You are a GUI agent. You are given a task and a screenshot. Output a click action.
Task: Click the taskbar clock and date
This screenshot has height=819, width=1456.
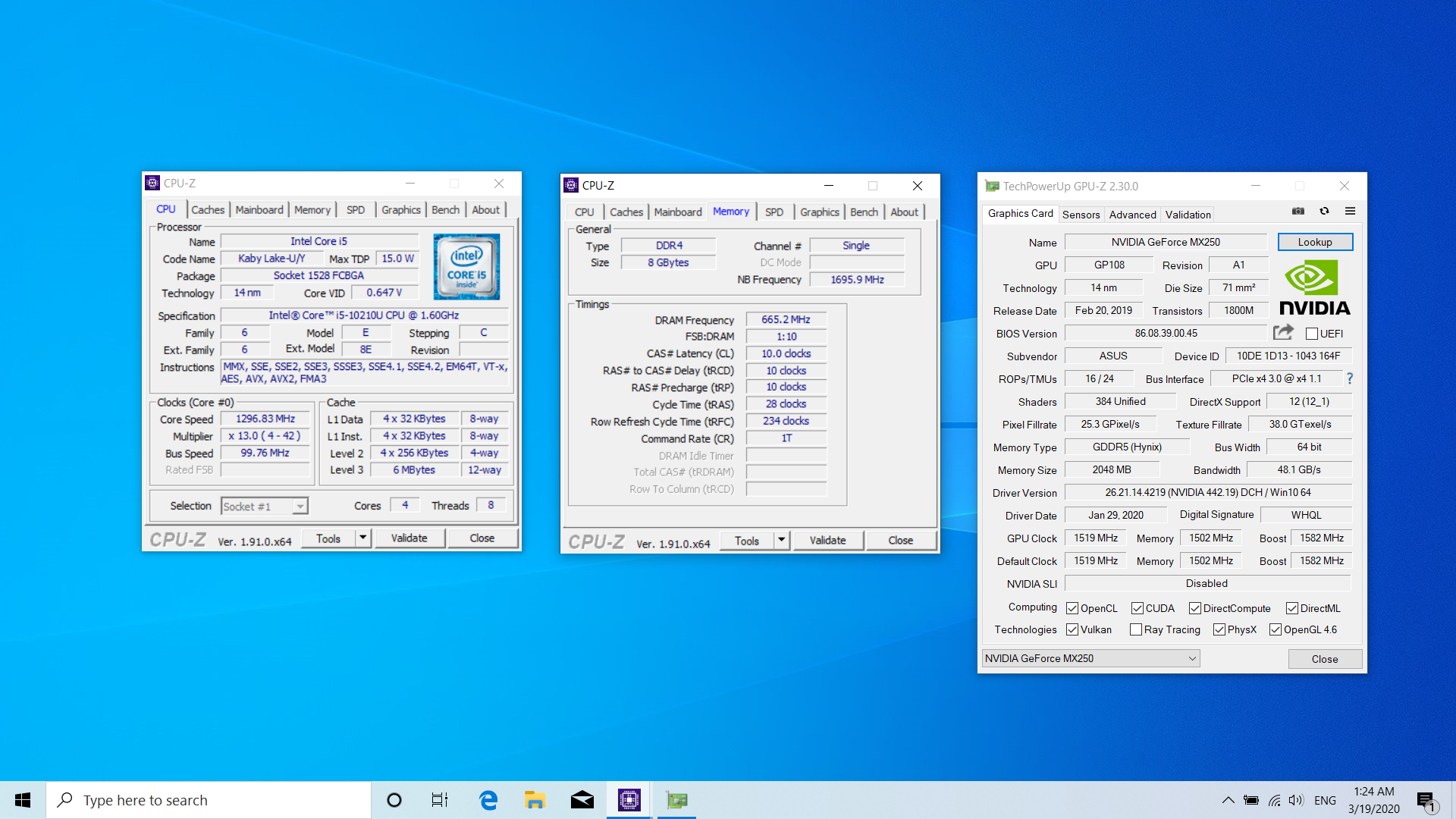[x=1374, y=800]
